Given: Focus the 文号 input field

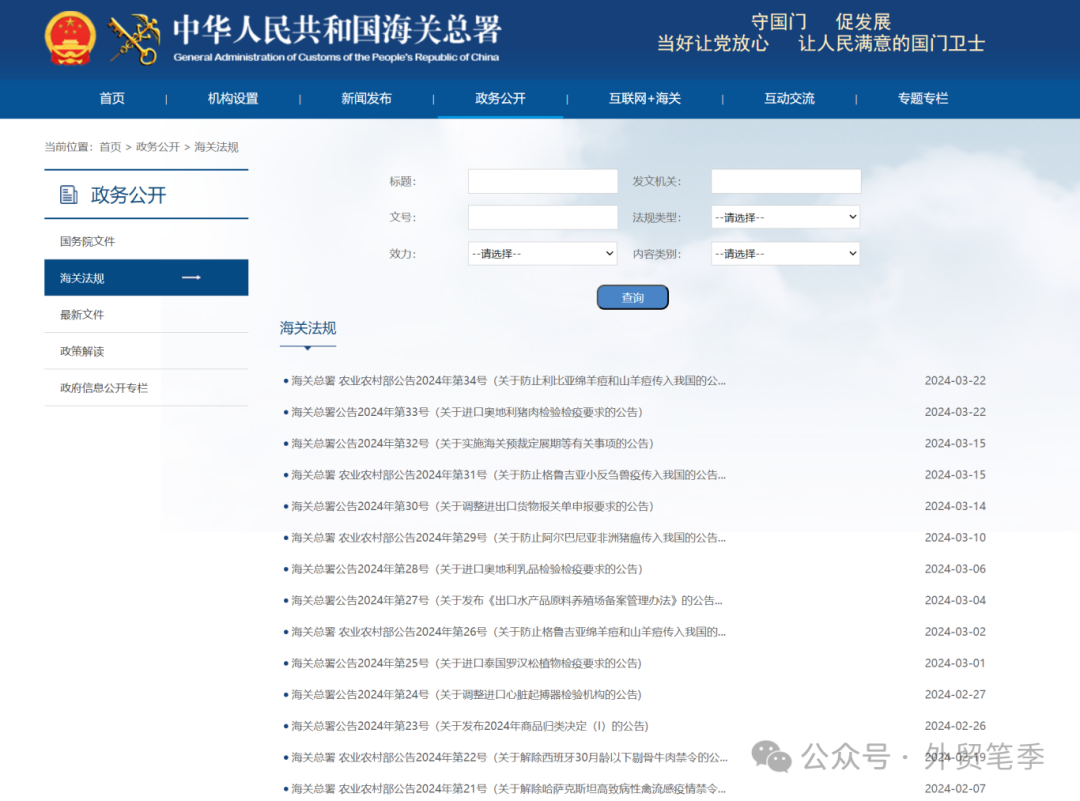Looking at the screenshot, I should coord(543,218).
